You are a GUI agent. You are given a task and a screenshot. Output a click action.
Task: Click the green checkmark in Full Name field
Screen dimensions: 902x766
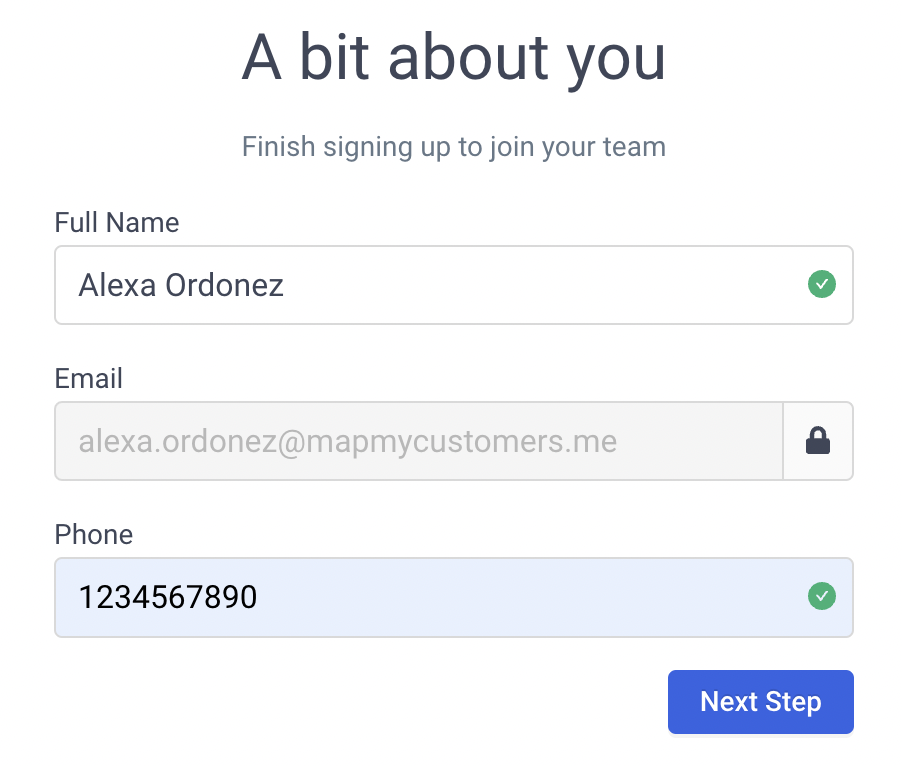pyautogui.click(x=821, y=284)
